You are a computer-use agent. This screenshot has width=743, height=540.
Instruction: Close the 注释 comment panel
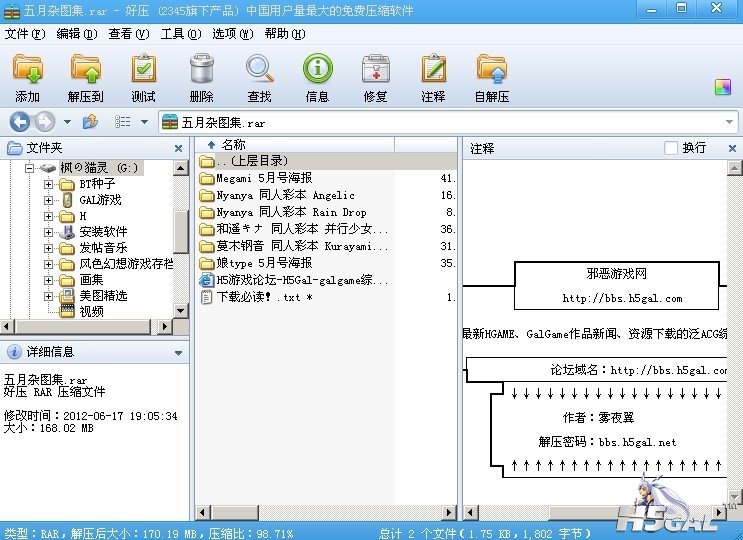pos(732,148)
